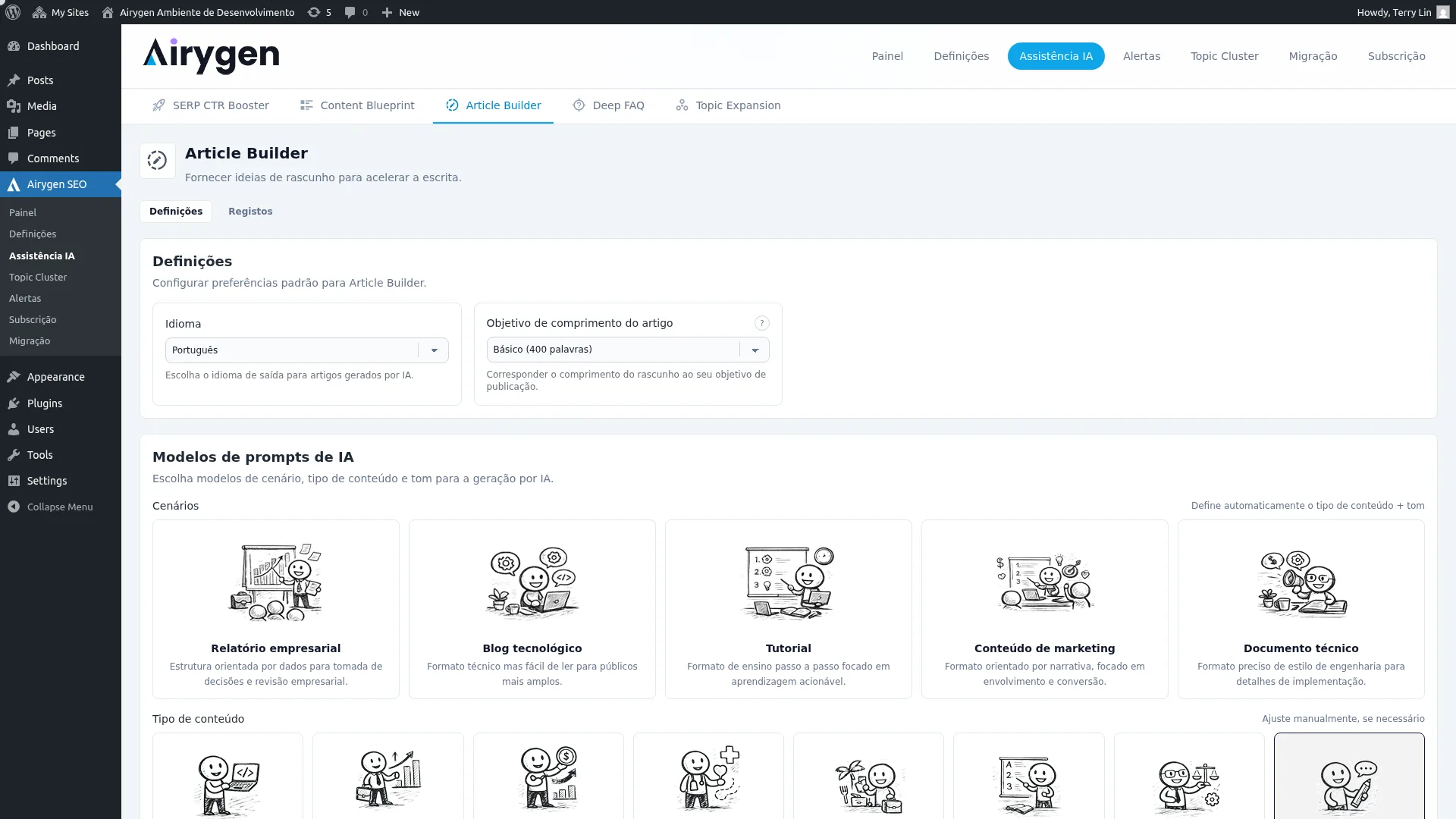Click the WordPress logo in admin bar
1456x819 pixels.
click(x=13, y=12)
